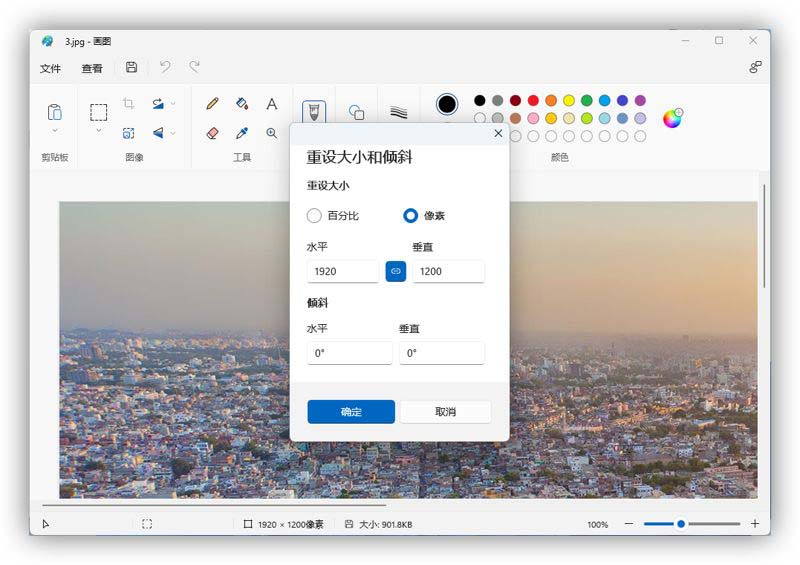
Task: Toggle the aspect ratio link button
Action: (395, 271)
